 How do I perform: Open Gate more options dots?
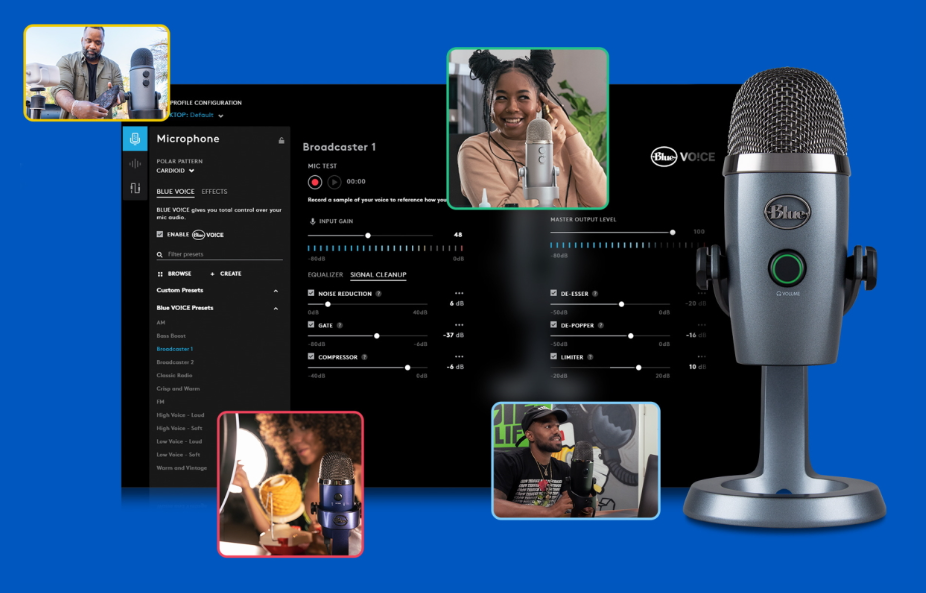coord(459,325)
